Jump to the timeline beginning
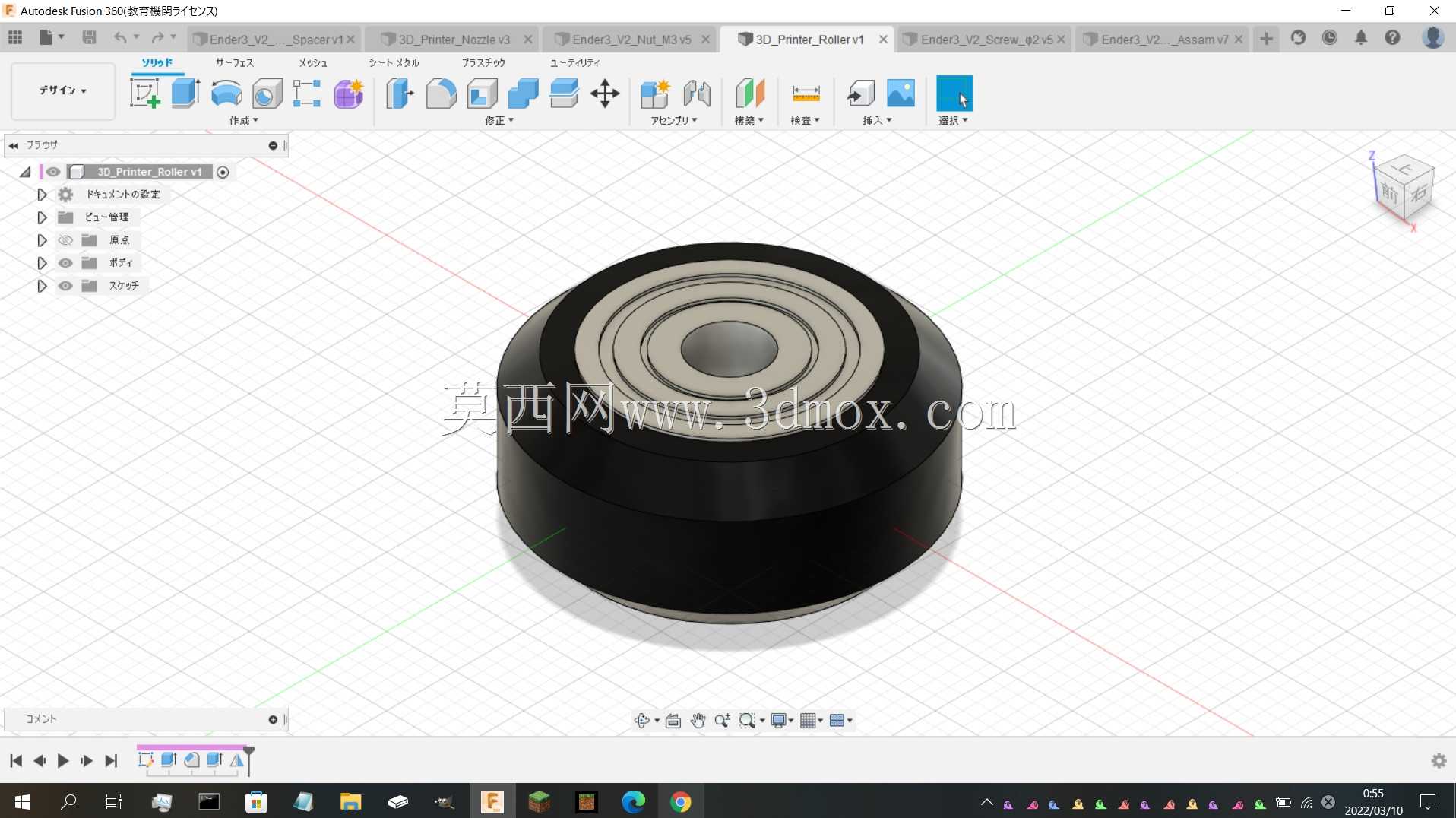The width and height of the screenshot is (1456, 818). (16, 760)
